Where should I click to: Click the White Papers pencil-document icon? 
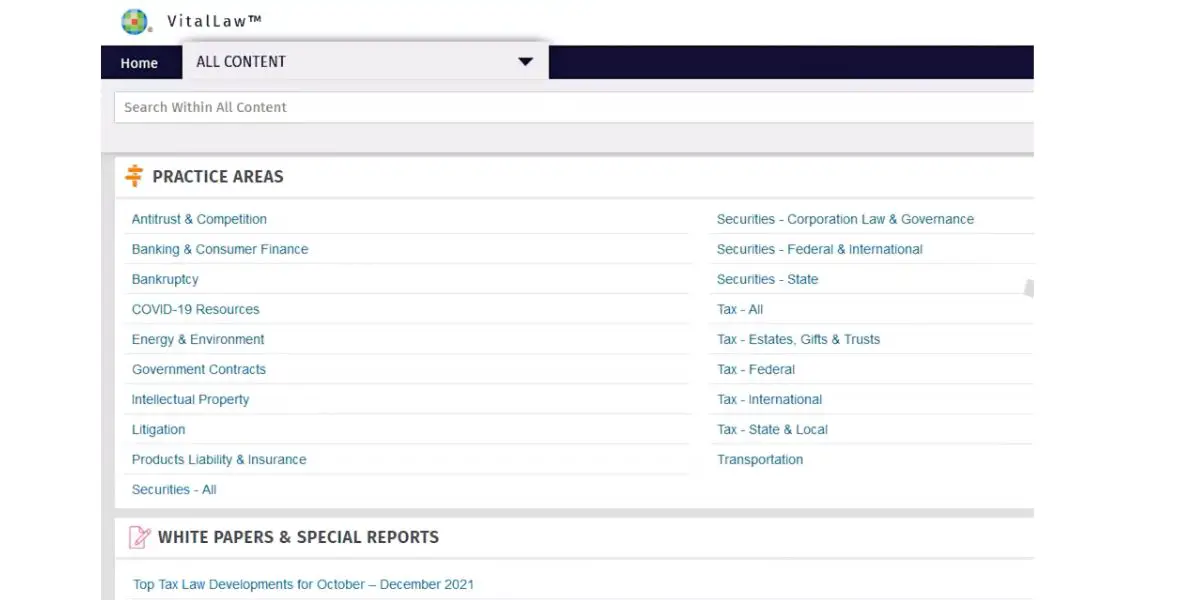[x=140, y=537]
